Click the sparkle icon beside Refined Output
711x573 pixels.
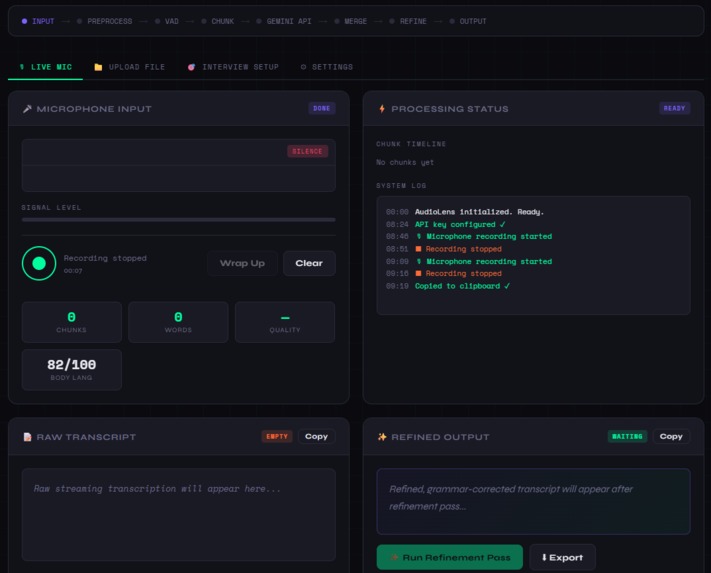point(382,437)
